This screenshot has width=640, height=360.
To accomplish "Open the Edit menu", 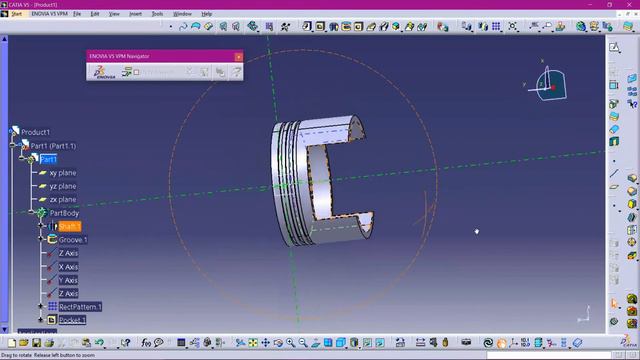I will (x=95, y=14).
